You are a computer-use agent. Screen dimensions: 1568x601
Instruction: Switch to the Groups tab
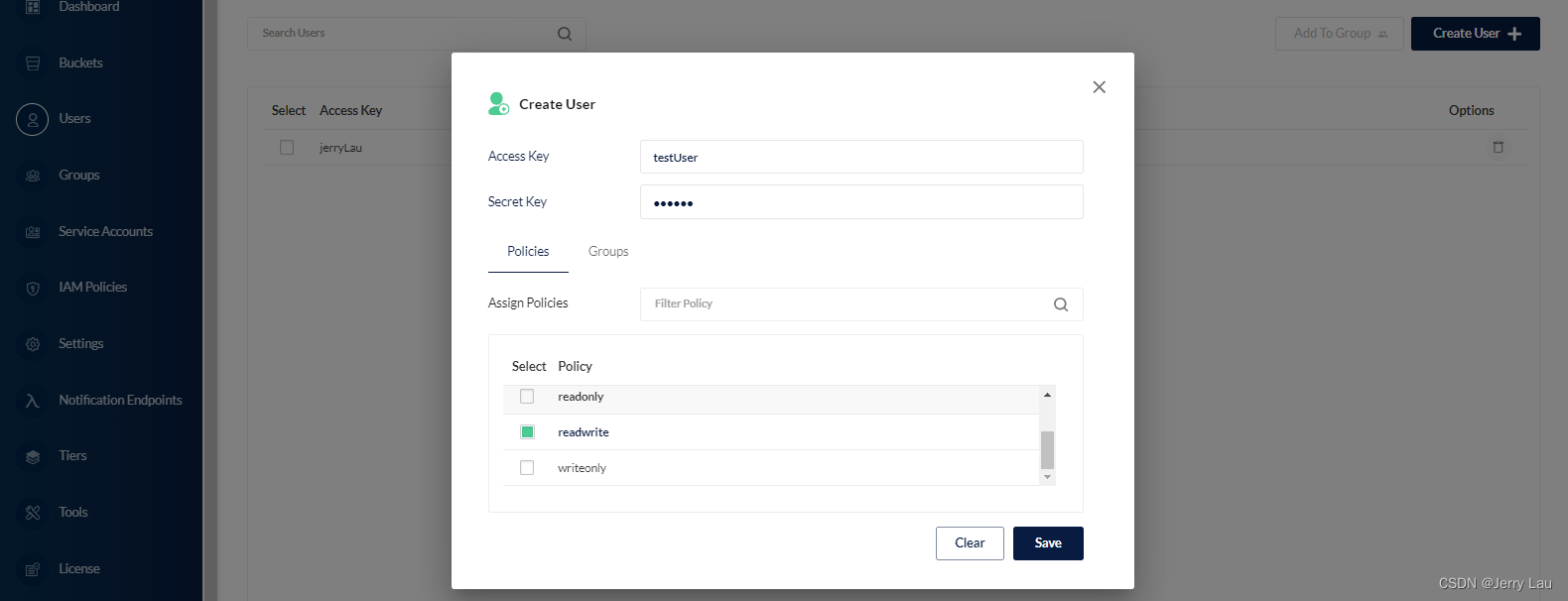pyautogui.click(x=608, y=252)
